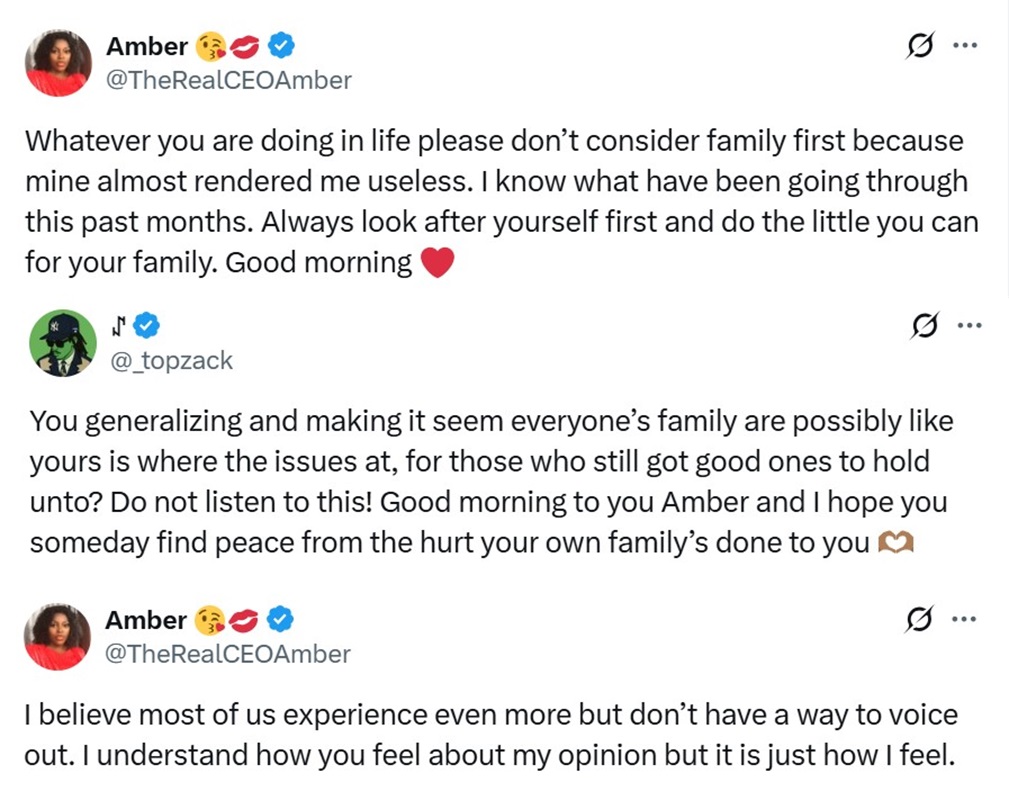Open more options on Amber's family-first tweet
This screenshot has height=800, width=1009.
(964, 46)
